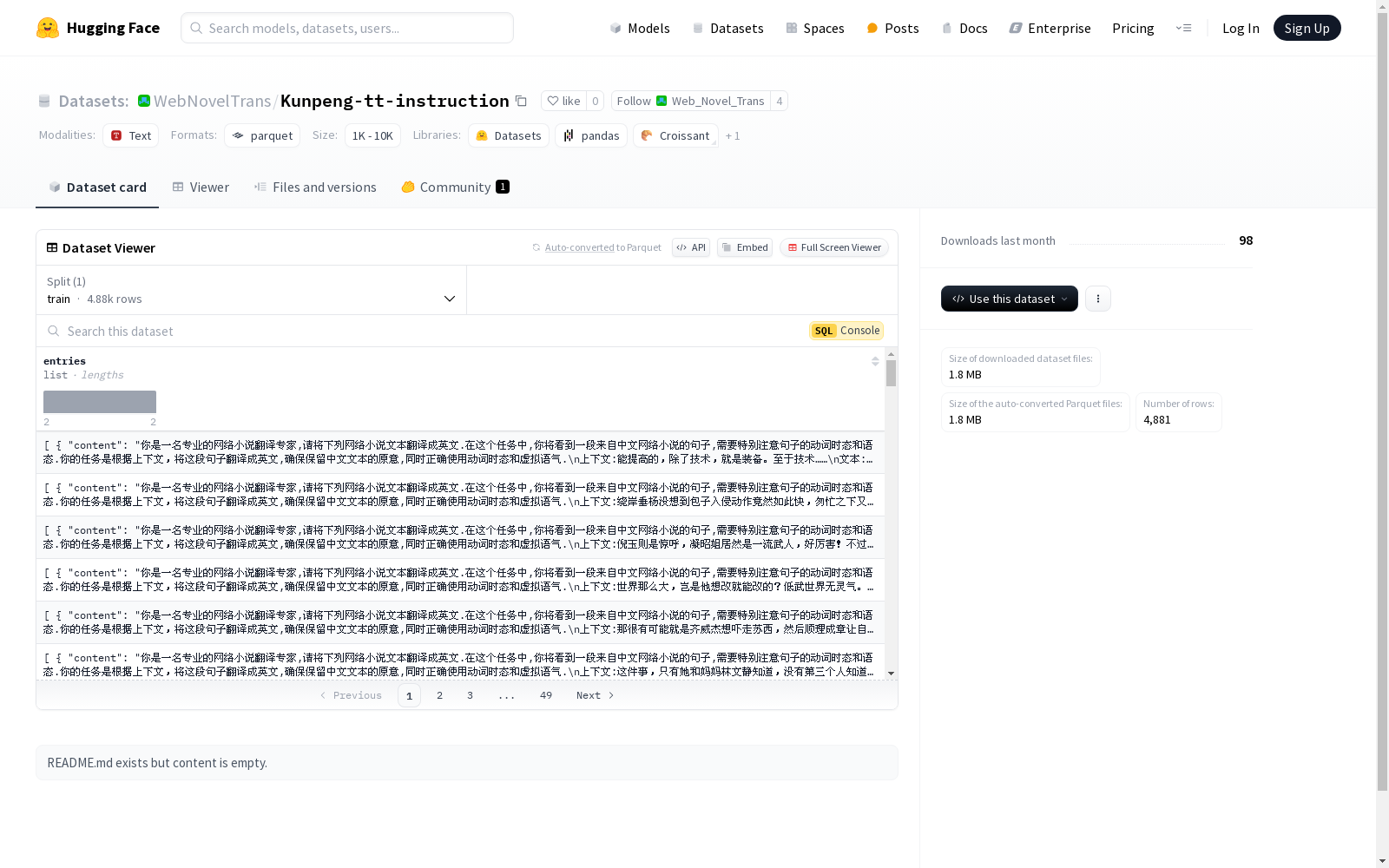Copy dataset name with the copy icon
Screen dimensions: 1389x868
[x=521, y=101]
